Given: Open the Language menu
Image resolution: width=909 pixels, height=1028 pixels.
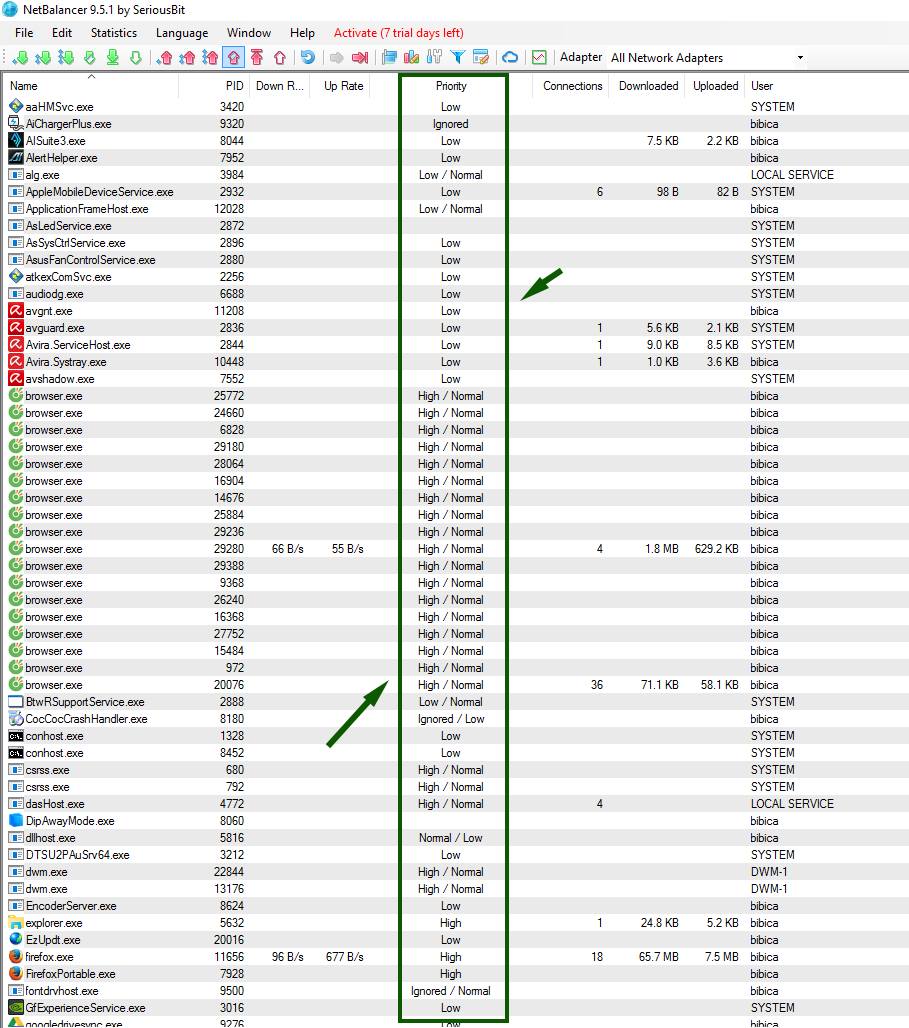Looking at the screenshot, I should pos(182,33).
